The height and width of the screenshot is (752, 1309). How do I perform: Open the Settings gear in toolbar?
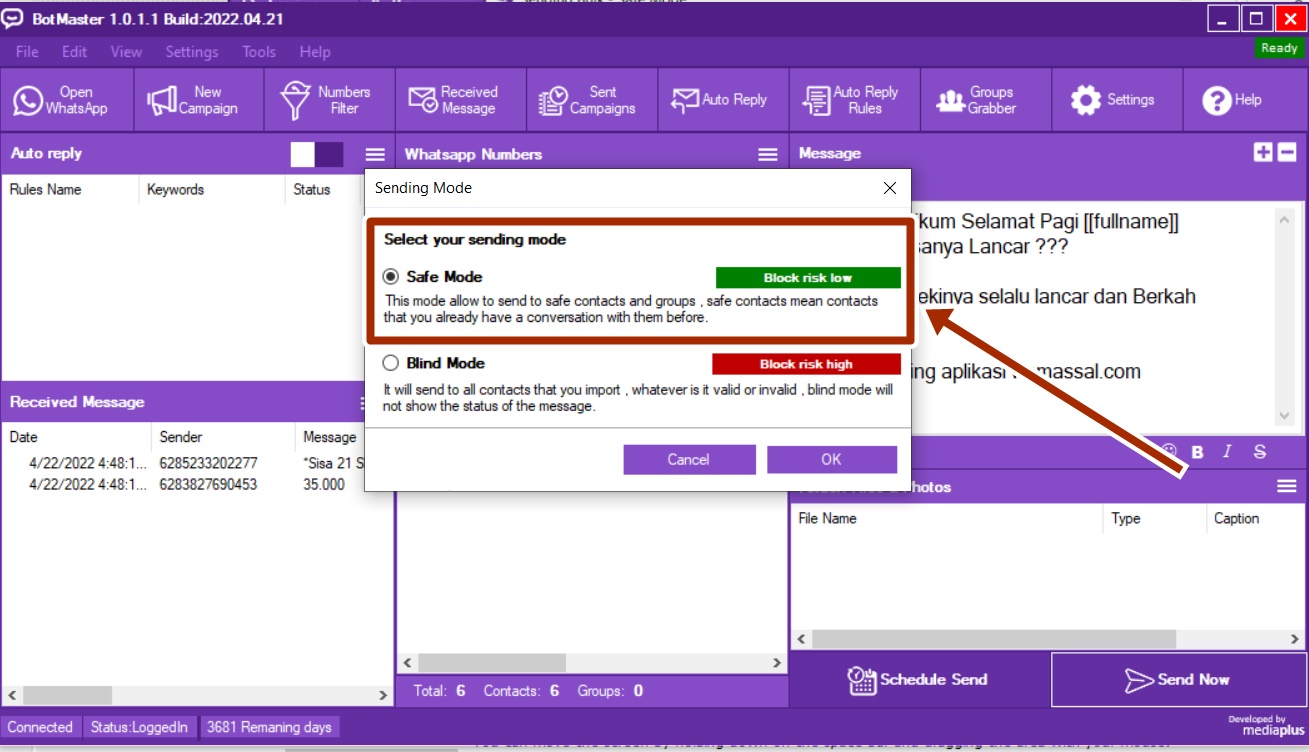click(x=1115, y=100)
